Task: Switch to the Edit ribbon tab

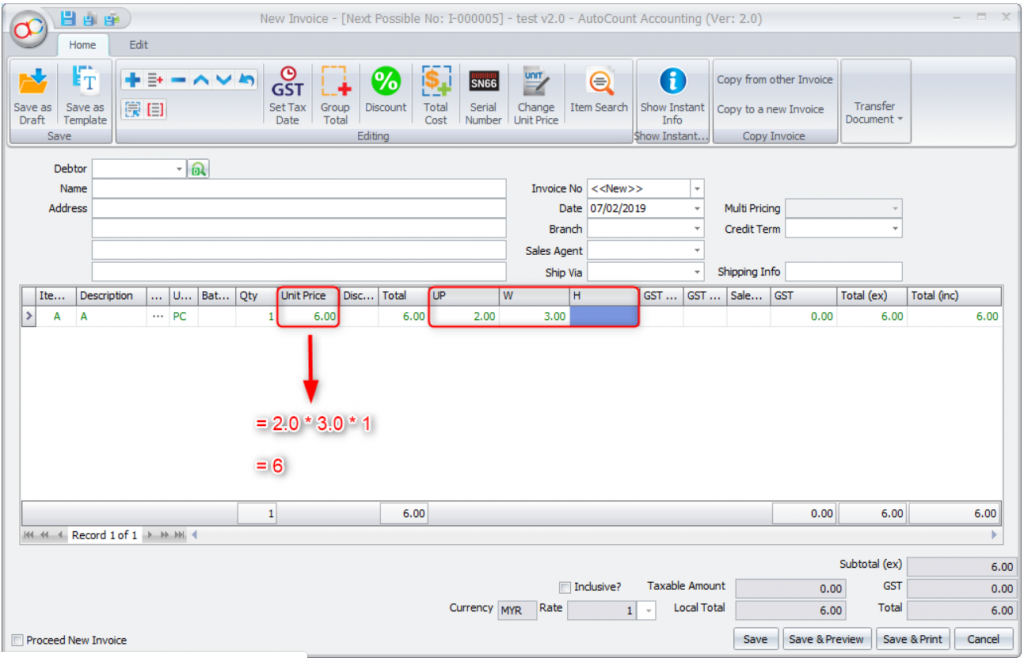Action: [x=138, y=45]
